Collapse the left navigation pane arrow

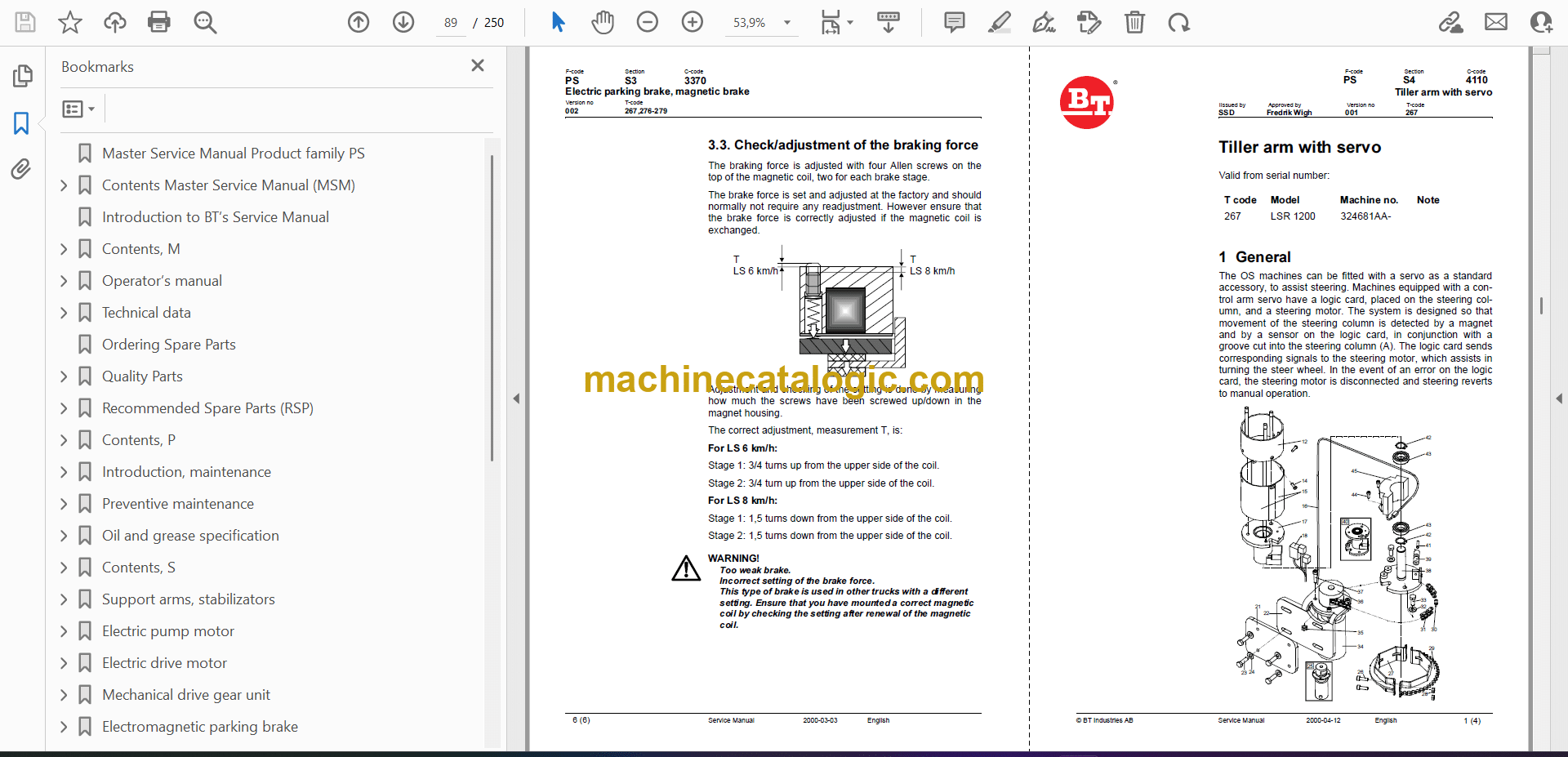[516, 399]
